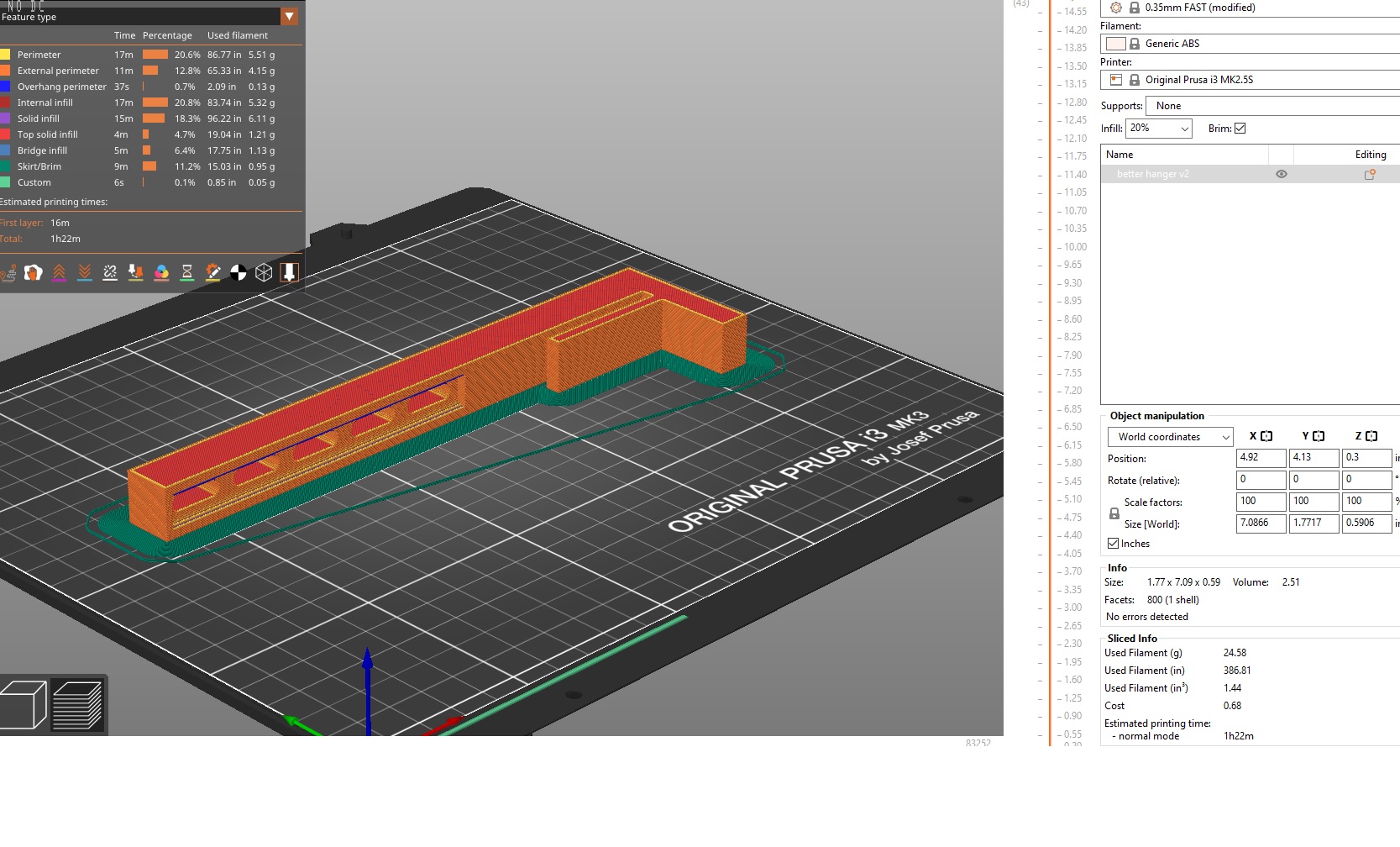Switch to 3D editor view cube
This screenshot has width=1400, height=847.
24,704
